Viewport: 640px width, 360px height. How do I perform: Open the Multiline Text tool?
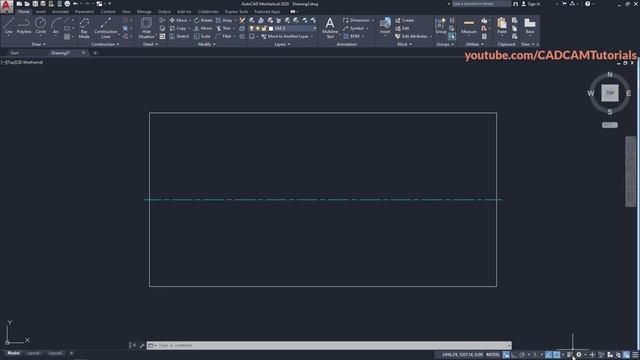[330, 28]
